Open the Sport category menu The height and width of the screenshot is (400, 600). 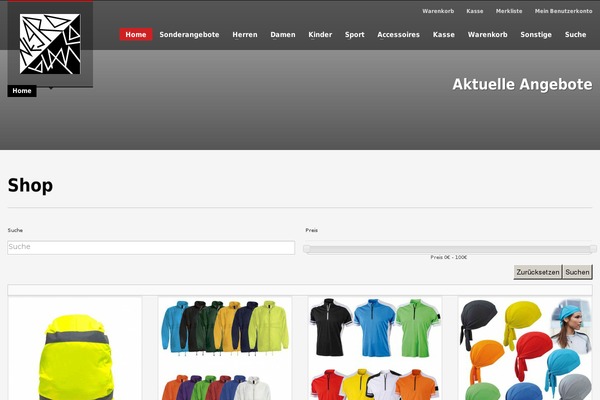pos(354,34)
